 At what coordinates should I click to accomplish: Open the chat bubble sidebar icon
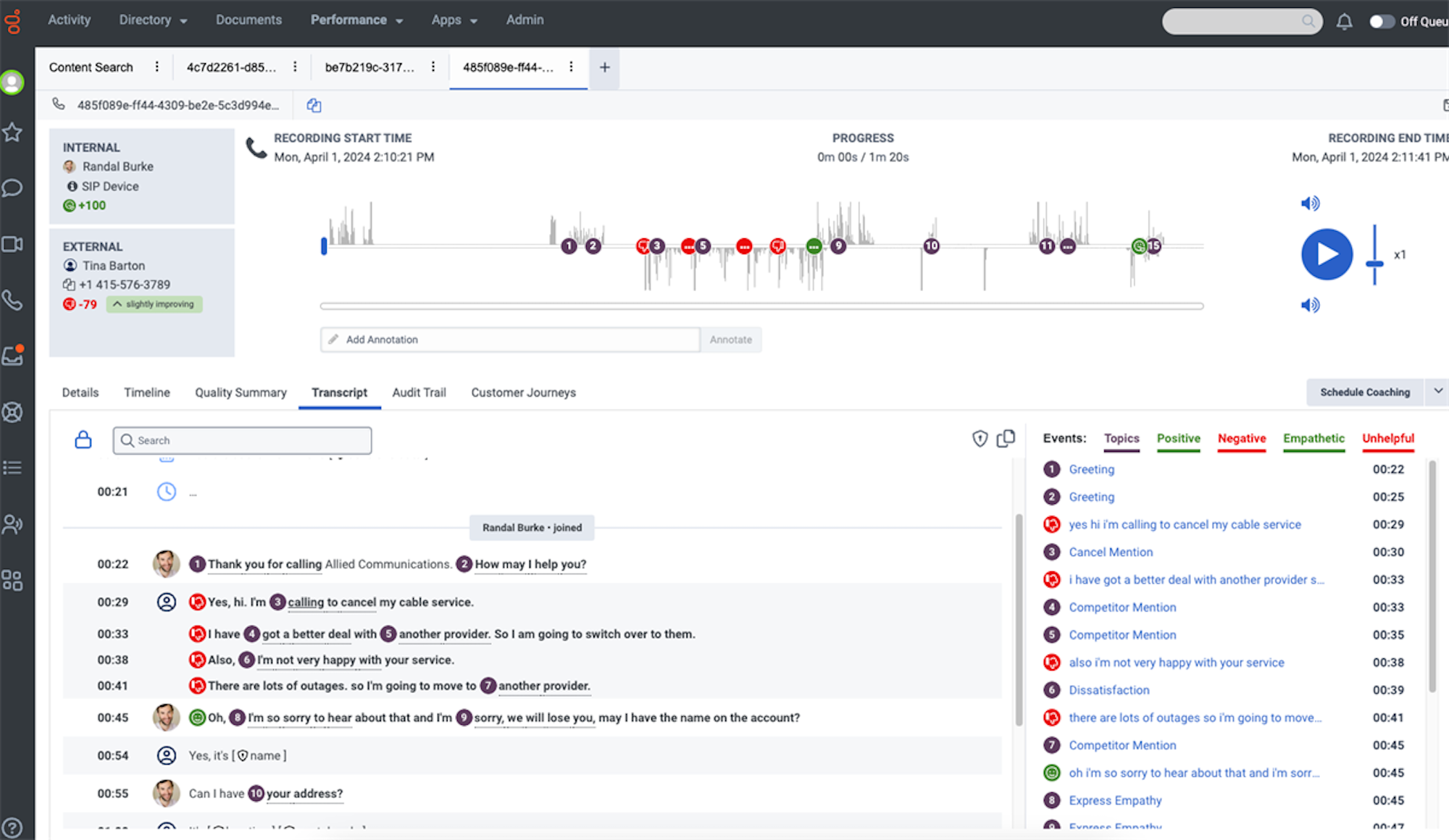(12, 188)
